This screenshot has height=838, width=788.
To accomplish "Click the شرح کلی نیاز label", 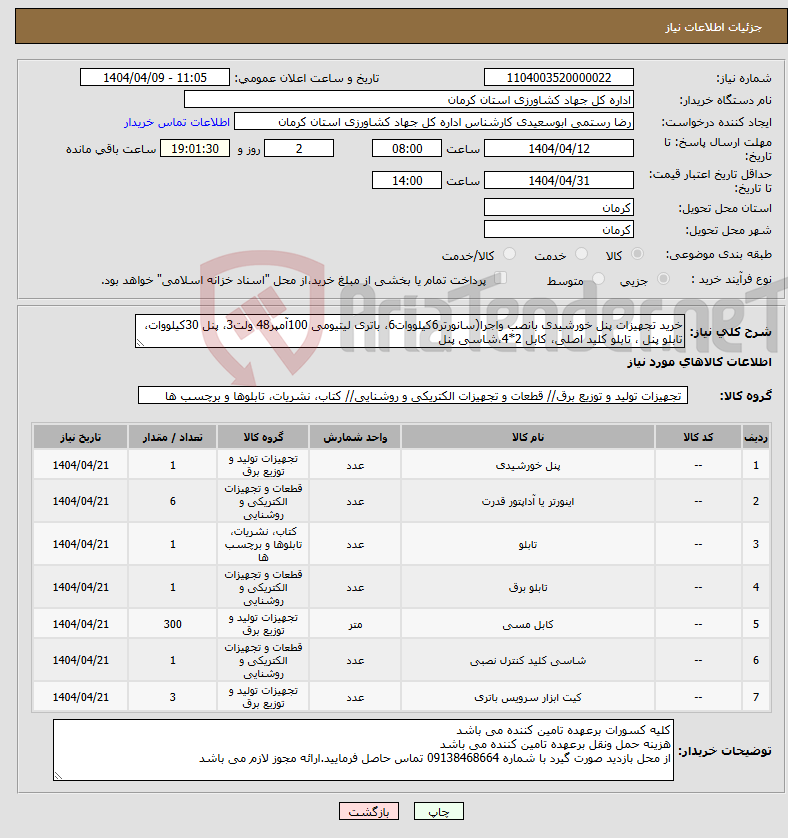I will point(730,332).
